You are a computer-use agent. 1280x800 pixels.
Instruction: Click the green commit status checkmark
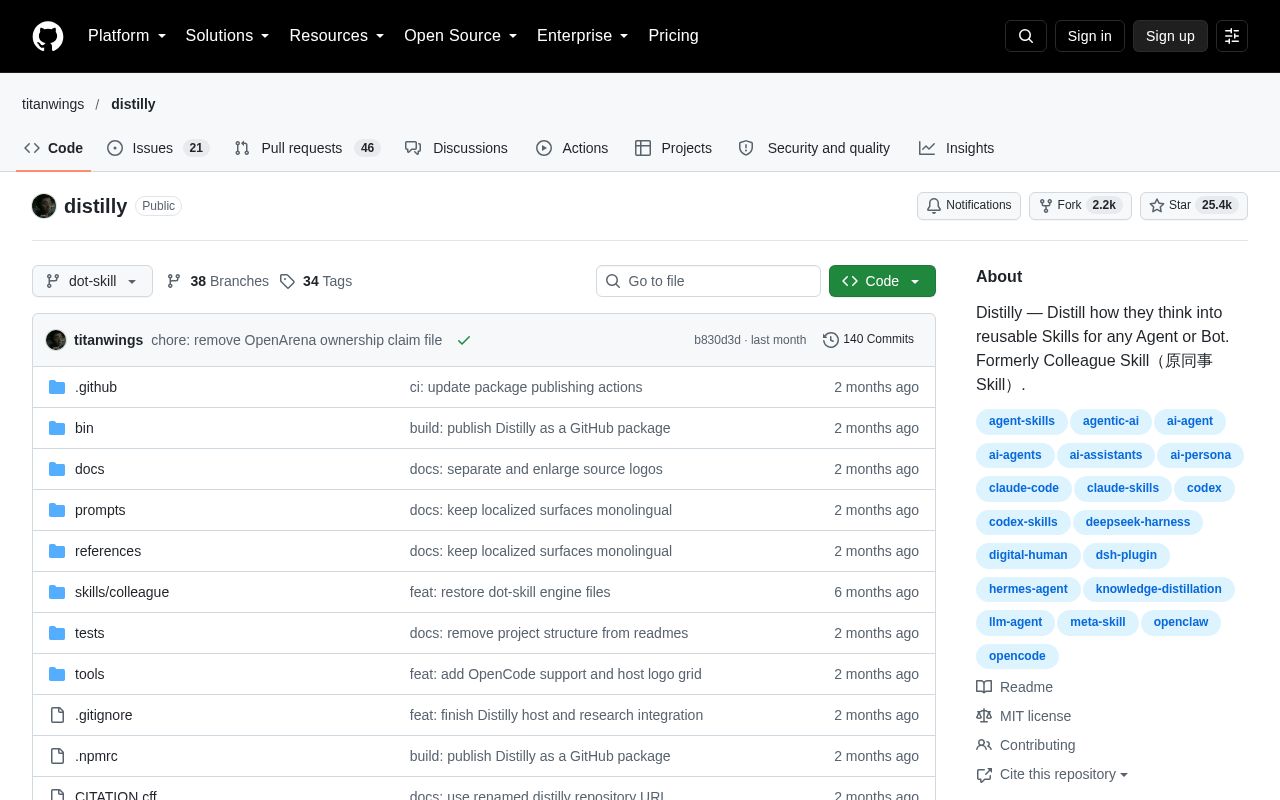click(464, 340)
